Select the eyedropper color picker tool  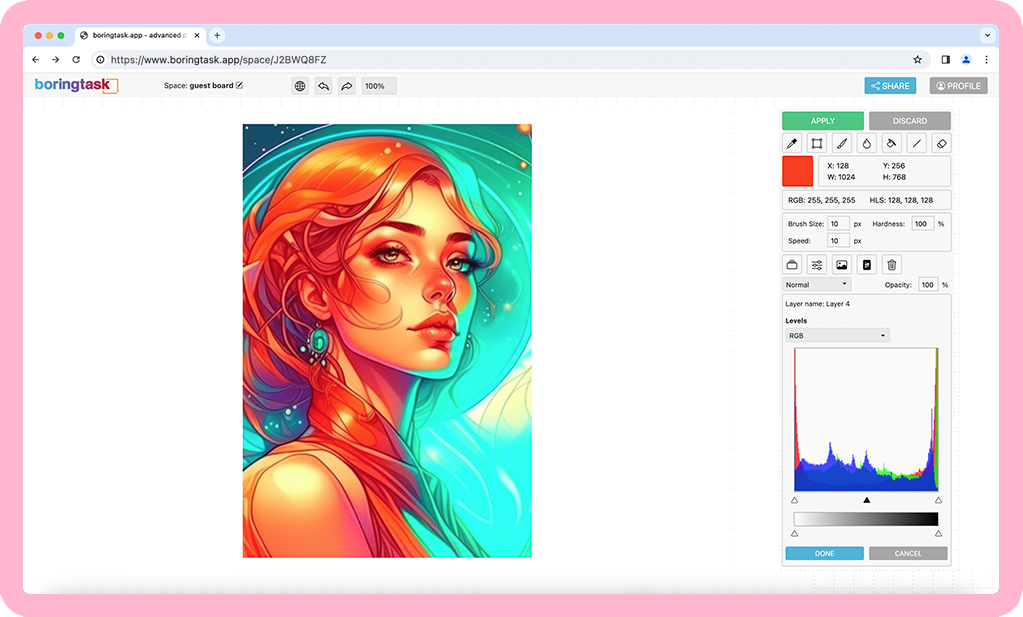(x=792, y=143)
